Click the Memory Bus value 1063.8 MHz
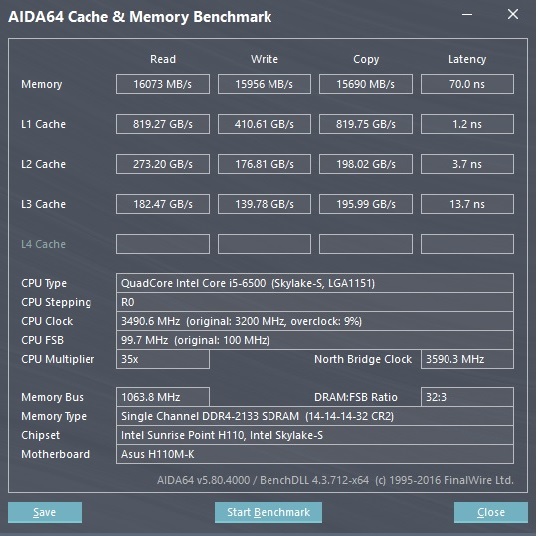This screenshot has height=536, width=538. pyautogui.click(x=163, y=397)
